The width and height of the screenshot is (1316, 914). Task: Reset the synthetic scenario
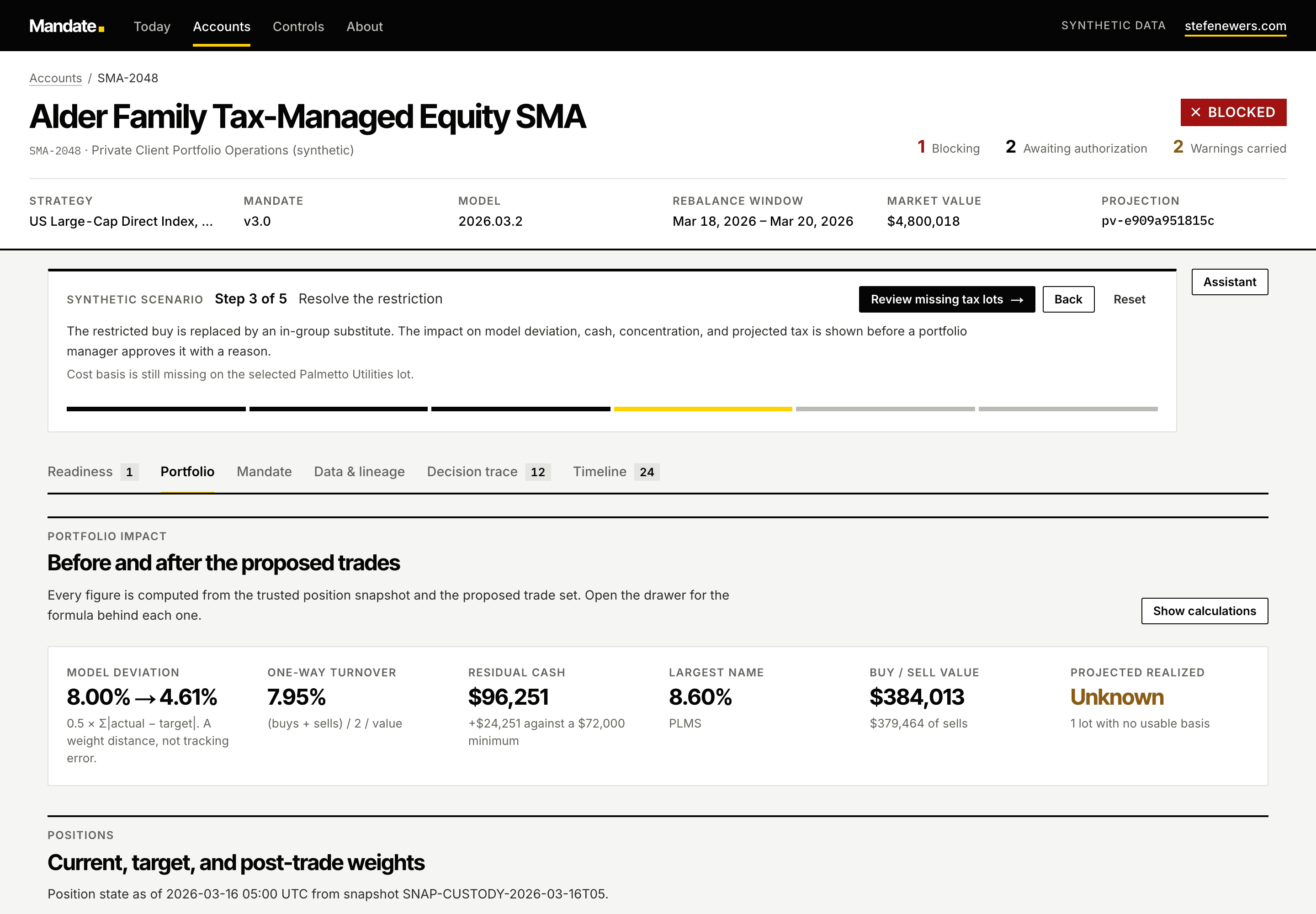pos(1129,299)
